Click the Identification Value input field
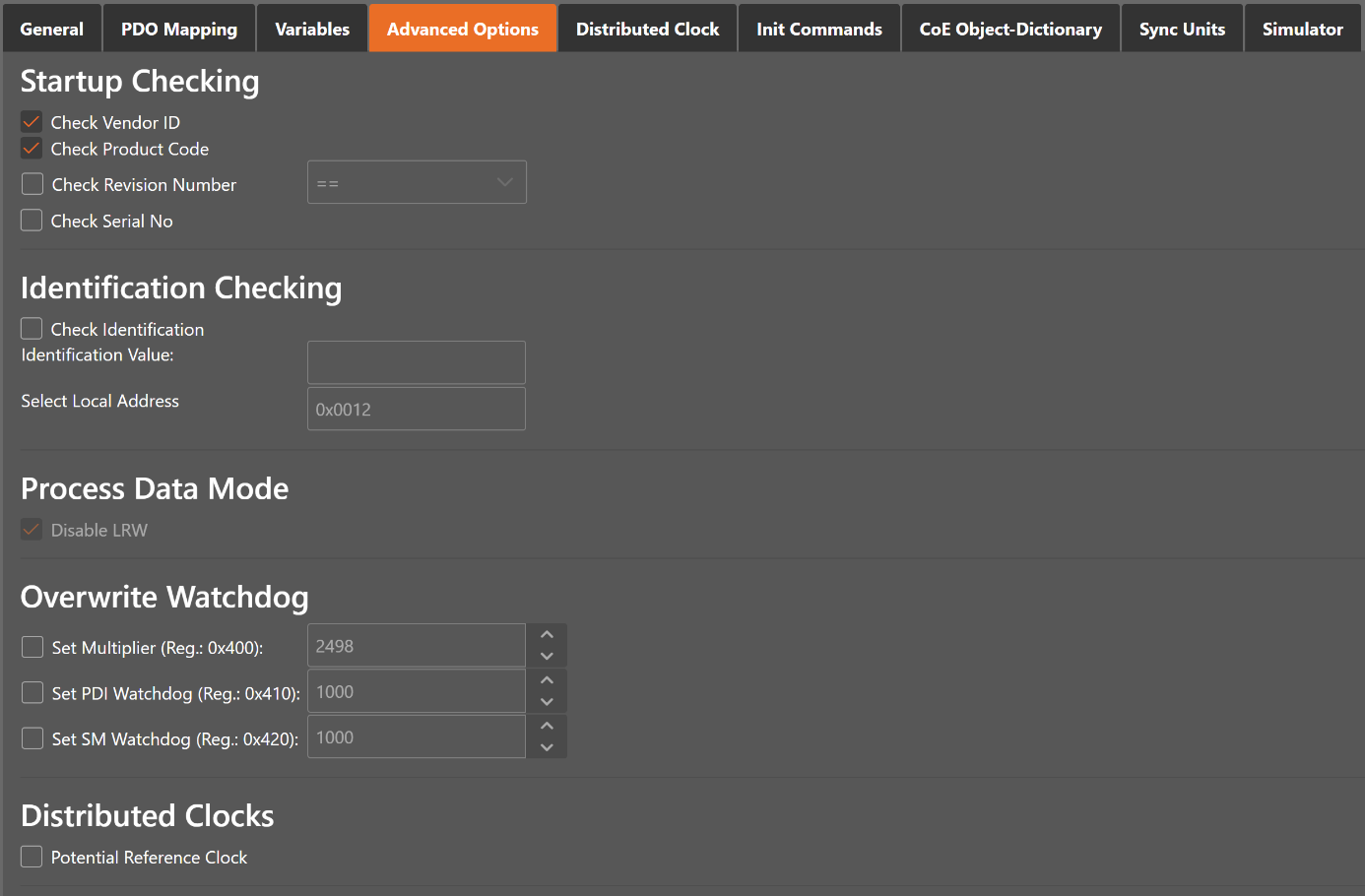 pos(416,362)
